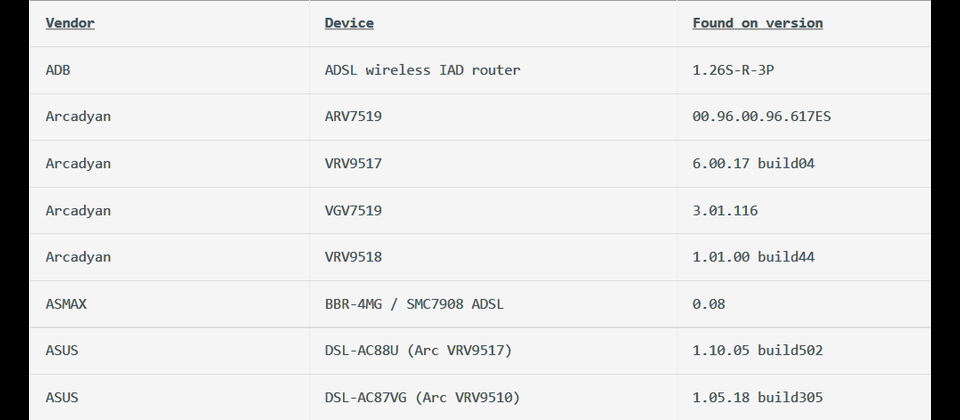The image size is (960, 420).
Task: Select the ARV7519 device cell
Action: (353, 116)
